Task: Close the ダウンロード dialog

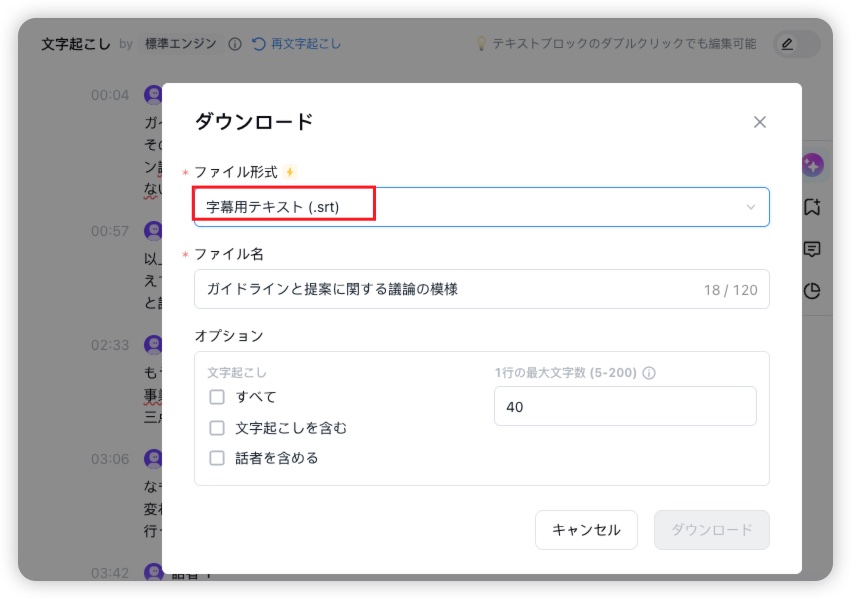Action: 759,122
